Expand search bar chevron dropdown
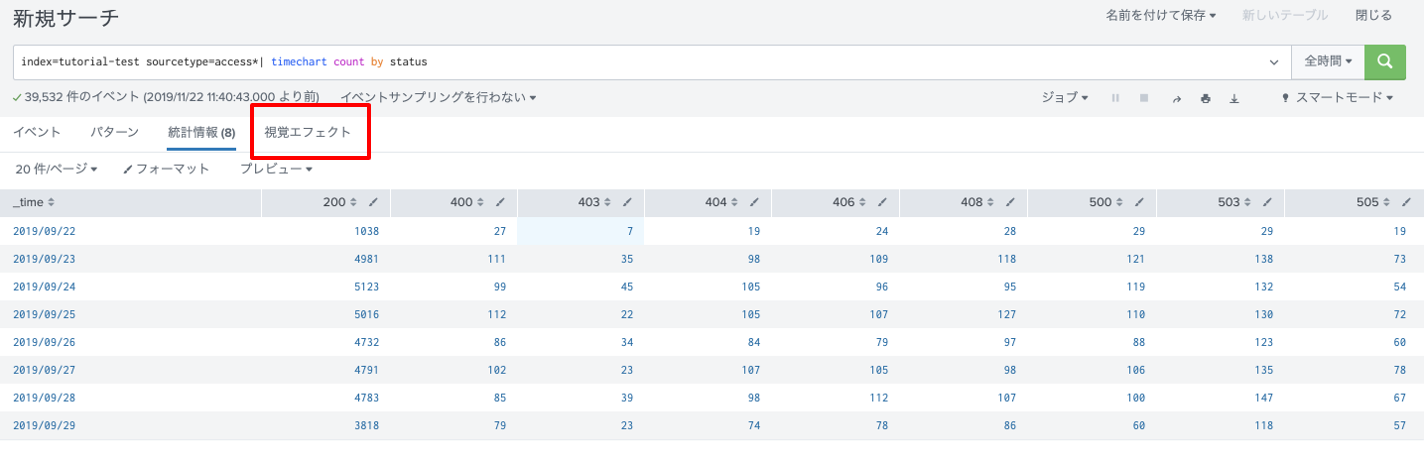Viewport: 1424px width, 459px height. (x=1274, y=62)
